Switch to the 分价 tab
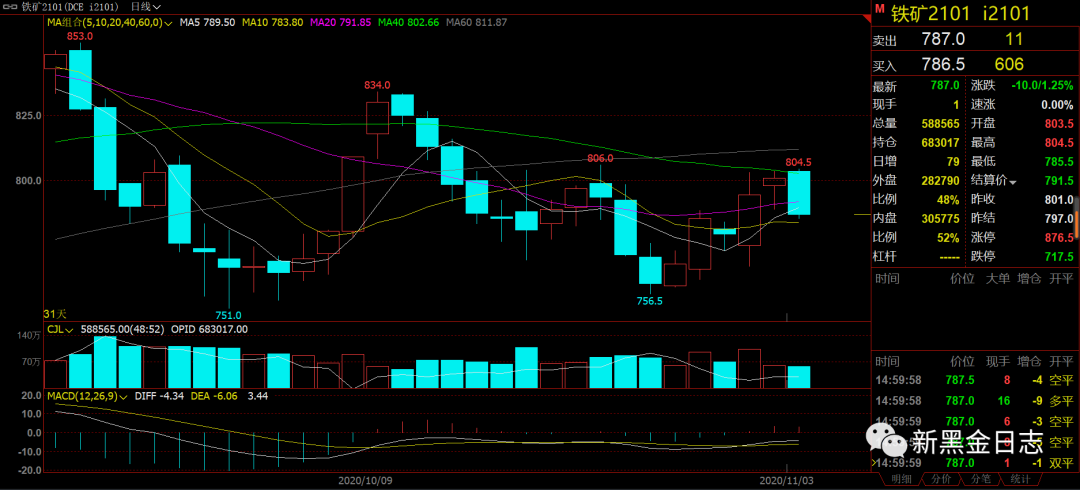This screenshot has height=490, width=1080. (x=940, y=479)
